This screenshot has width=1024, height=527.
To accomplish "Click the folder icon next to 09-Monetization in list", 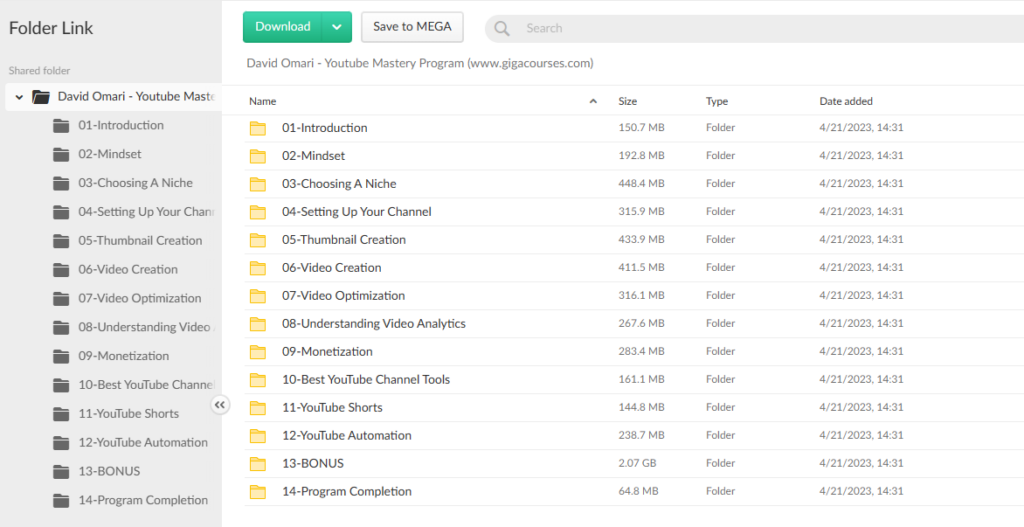I will [x=258, y=352].
